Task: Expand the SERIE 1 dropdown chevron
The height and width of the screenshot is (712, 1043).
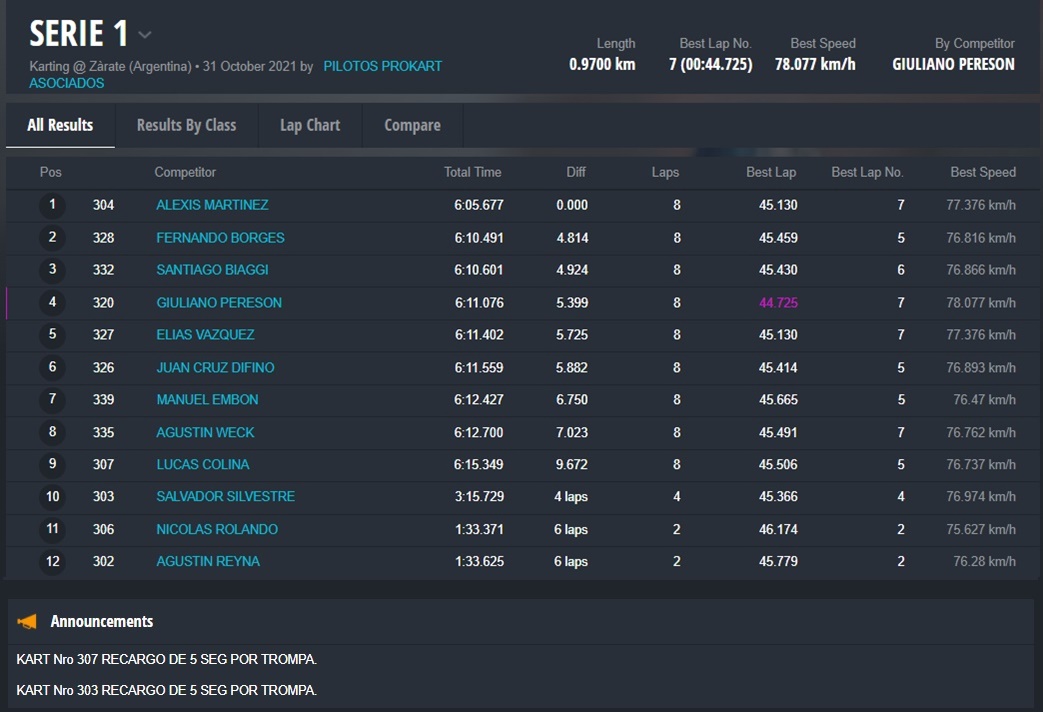Action: pyautogui.click(x=145, y=35)
